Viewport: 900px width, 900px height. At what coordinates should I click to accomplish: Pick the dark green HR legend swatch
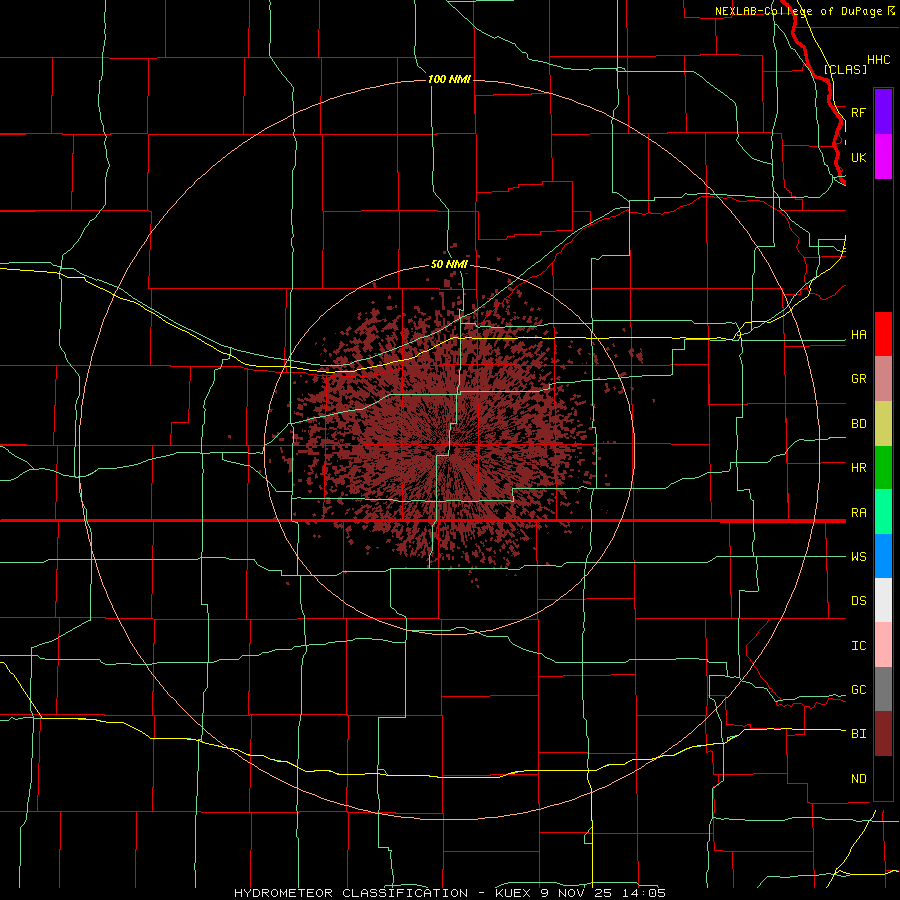(x=883, y=468)
